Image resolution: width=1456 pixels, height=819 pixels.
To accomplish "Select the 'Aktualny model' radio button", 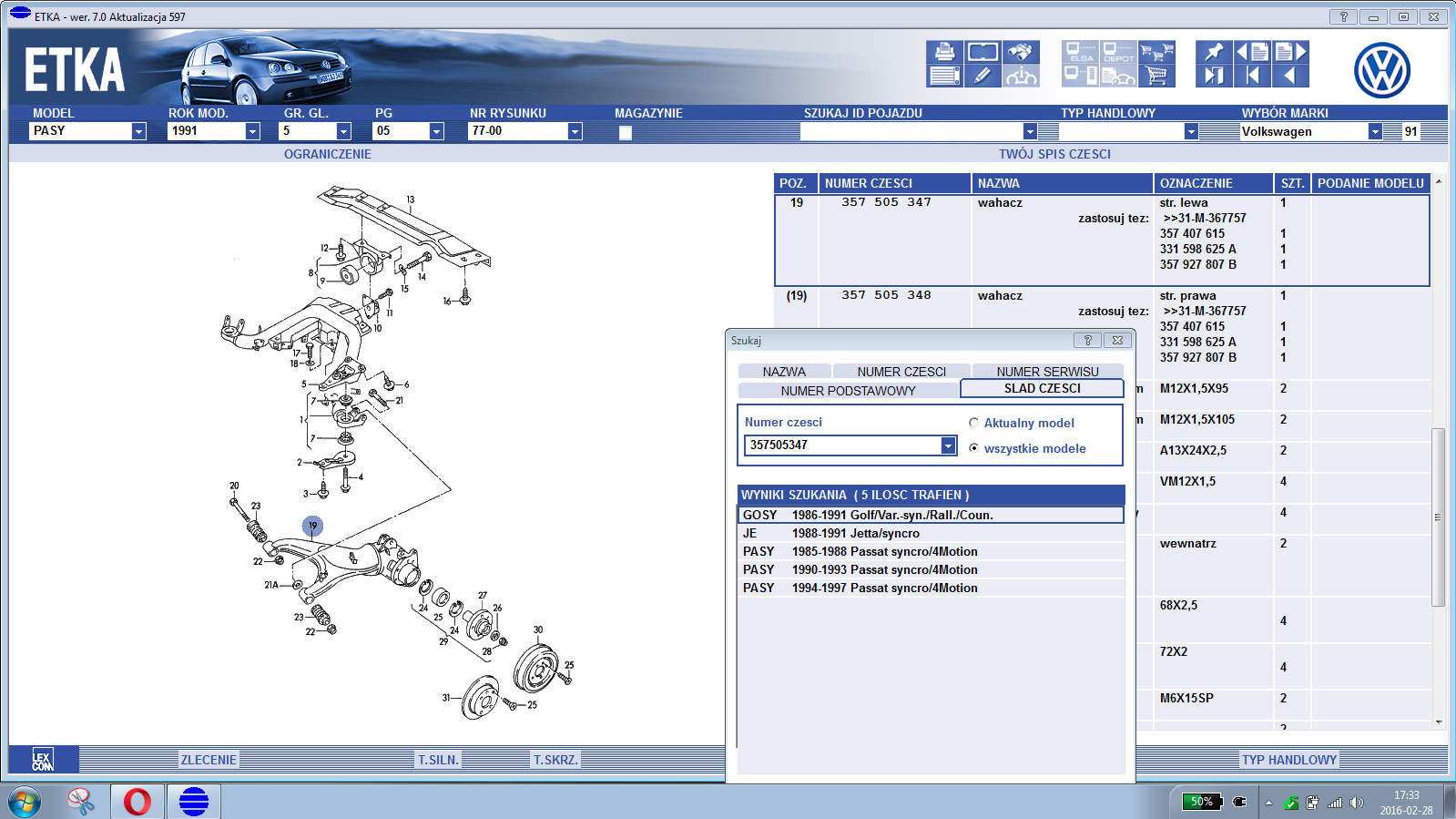I will 973,423.
